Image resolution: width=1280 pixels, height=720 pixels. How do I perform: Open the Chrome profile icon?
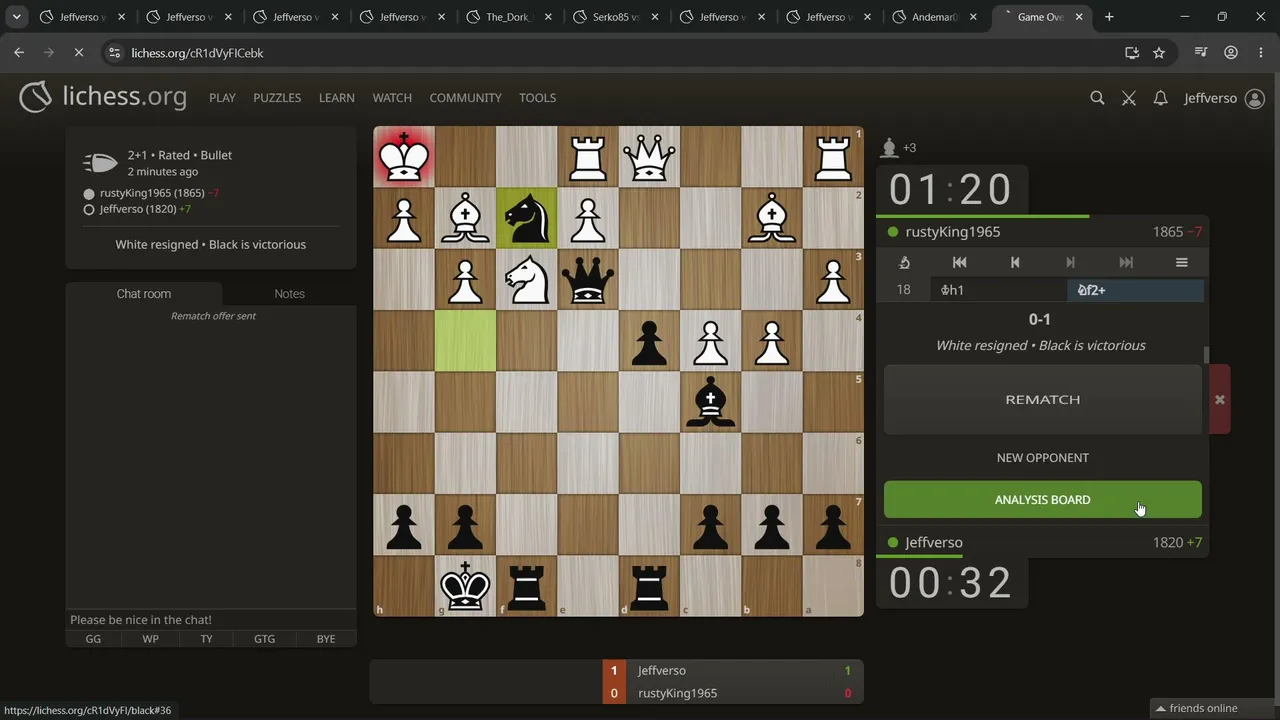[x=1231, y=53]
